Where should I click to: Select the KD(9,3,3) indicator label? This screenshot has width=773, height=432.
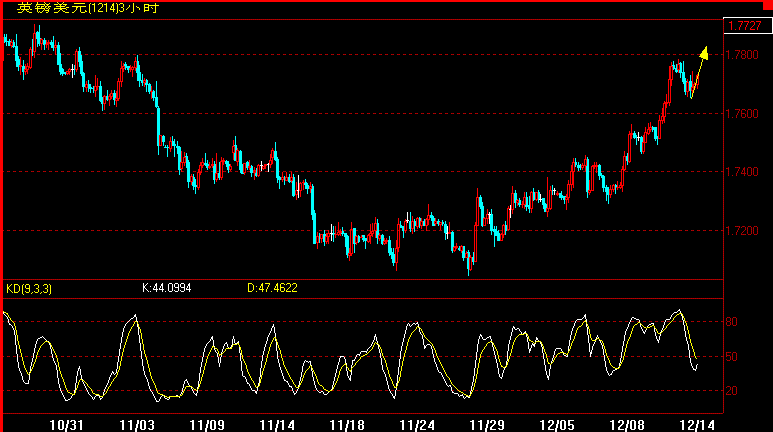(x=29, y=288)
